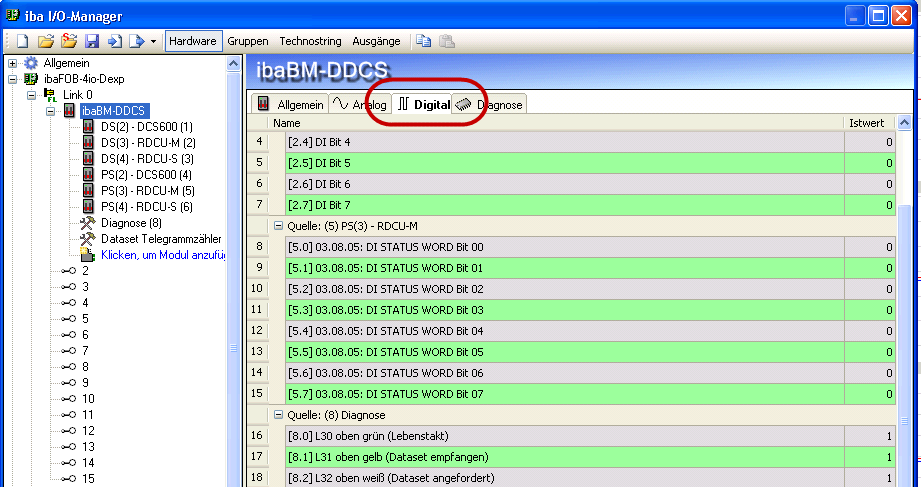Click the Save diskette toolbar icon
Viewport: 921px width, 487px height.
click(x=92, y=41)
